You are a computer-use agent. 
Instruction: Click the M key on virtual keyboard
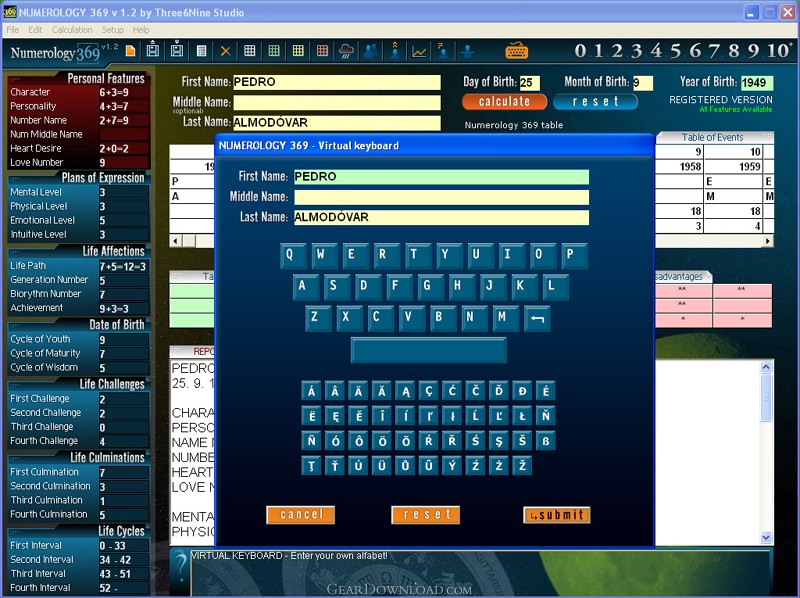[x=506, y=318]
